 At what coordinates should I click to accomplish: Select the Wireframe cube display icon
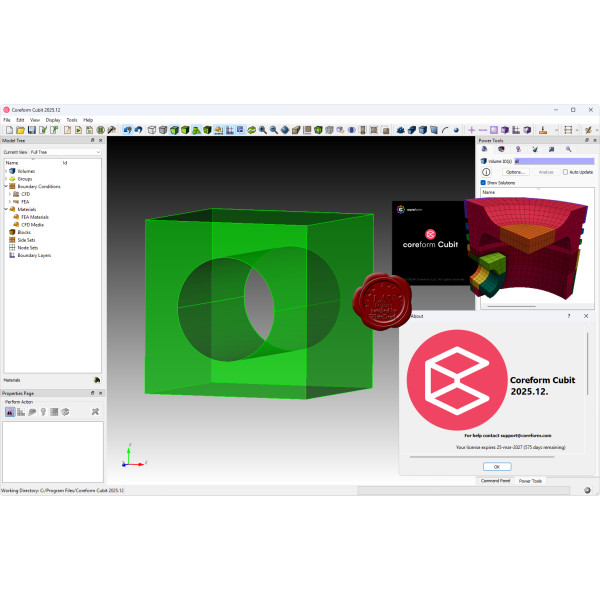[x=152, y=130]
